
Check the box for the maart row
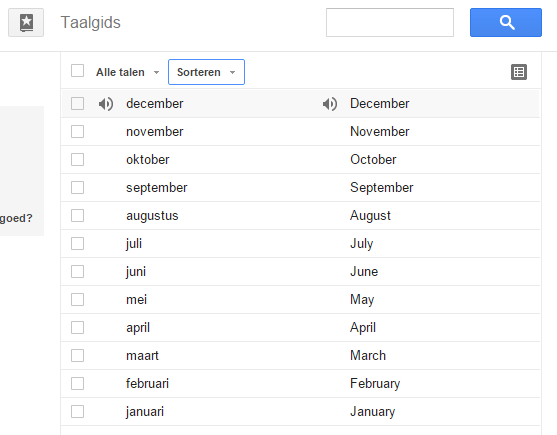(x=77, y=355)
